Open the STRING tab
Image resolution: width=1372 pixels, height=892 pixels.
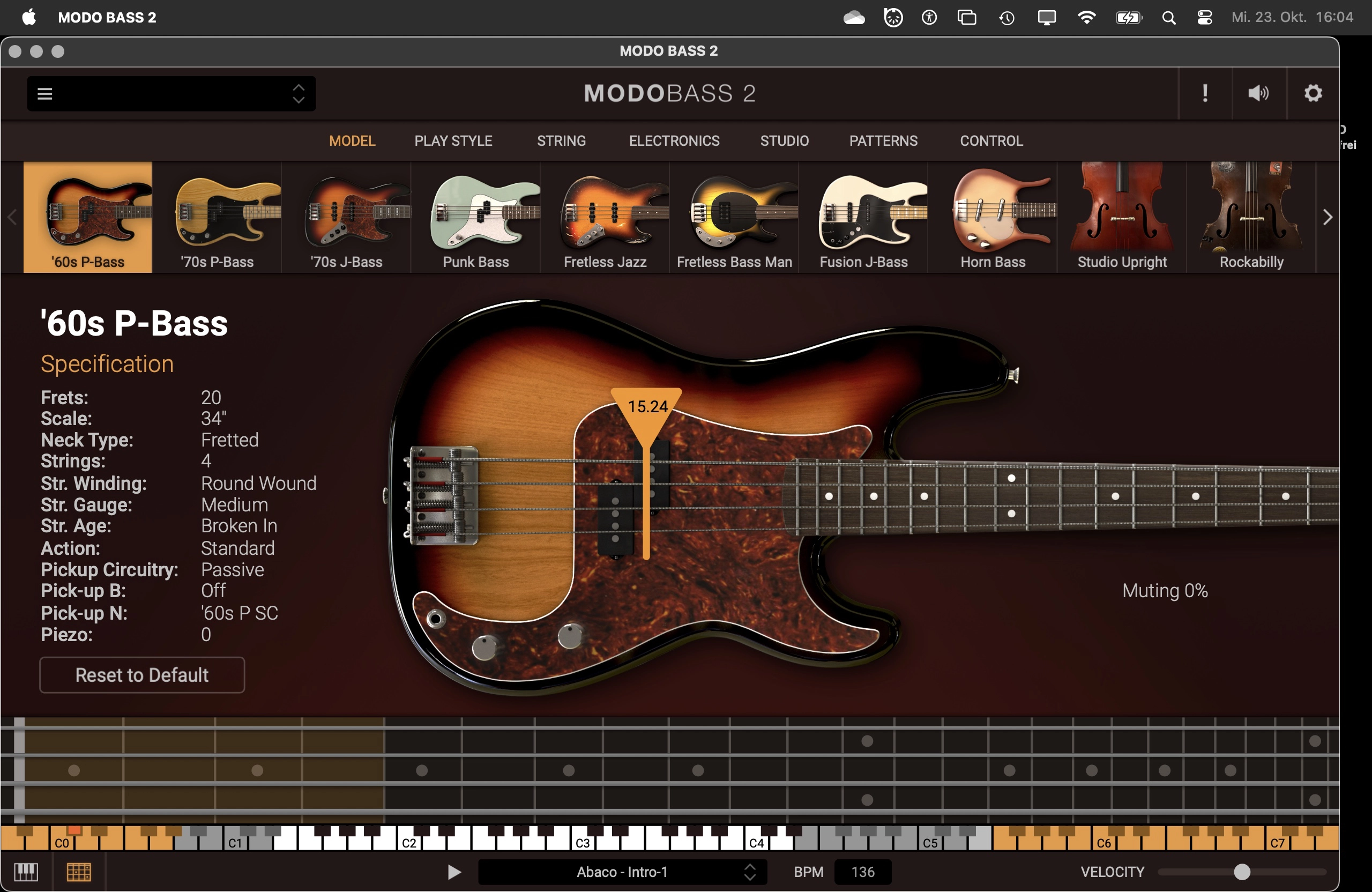click(x=562, y=140)
